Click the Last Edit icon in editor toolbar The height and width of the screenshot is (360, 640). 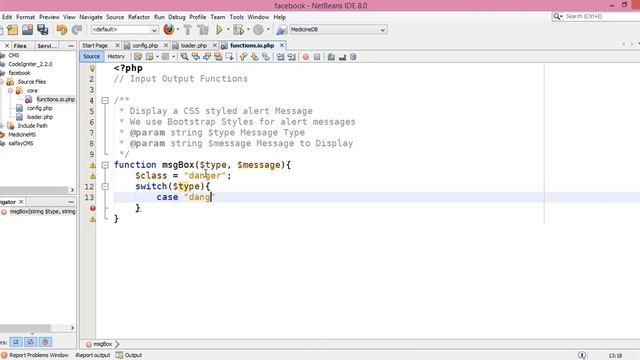[138, 57]
